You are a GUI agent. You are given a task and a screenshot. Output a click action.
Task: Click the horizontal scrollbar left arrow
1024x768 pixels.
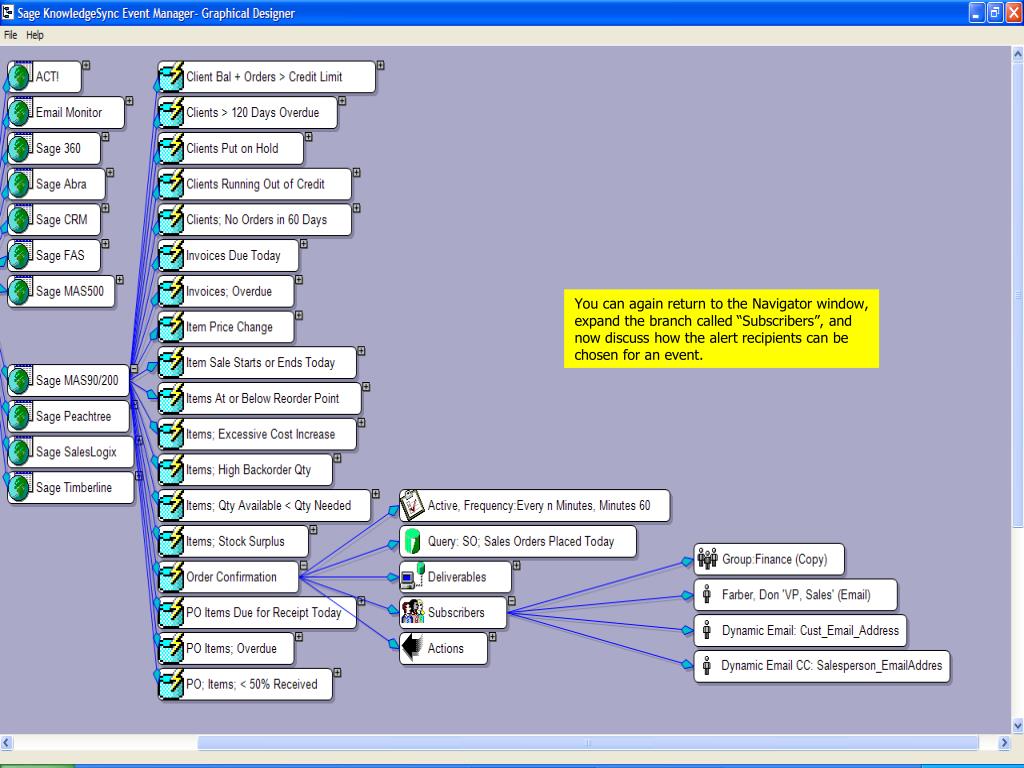pyautogui.click(x=7, y=743)
